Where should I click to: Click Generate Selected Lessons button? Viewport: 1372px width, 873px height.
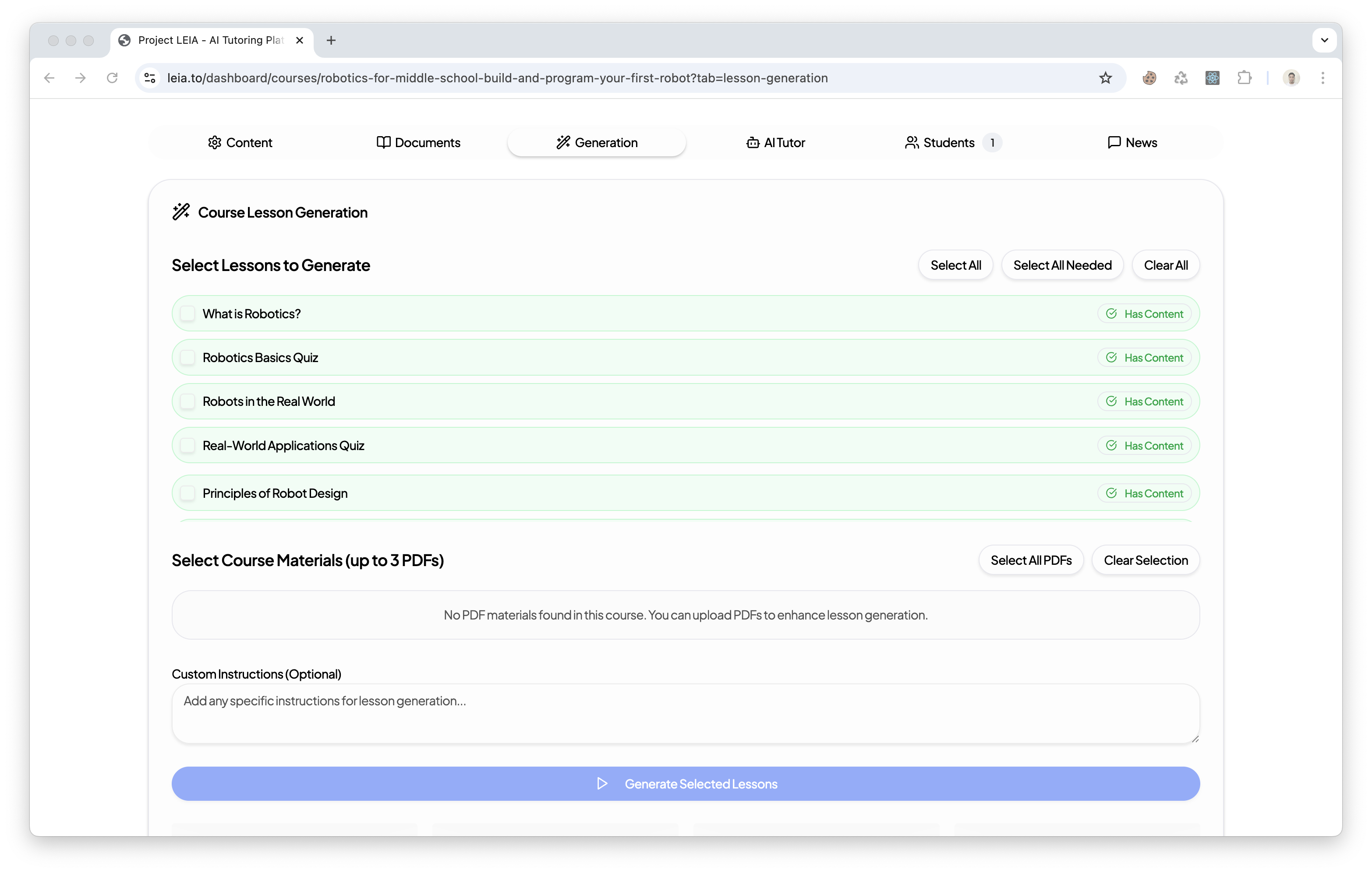(686, 784)
